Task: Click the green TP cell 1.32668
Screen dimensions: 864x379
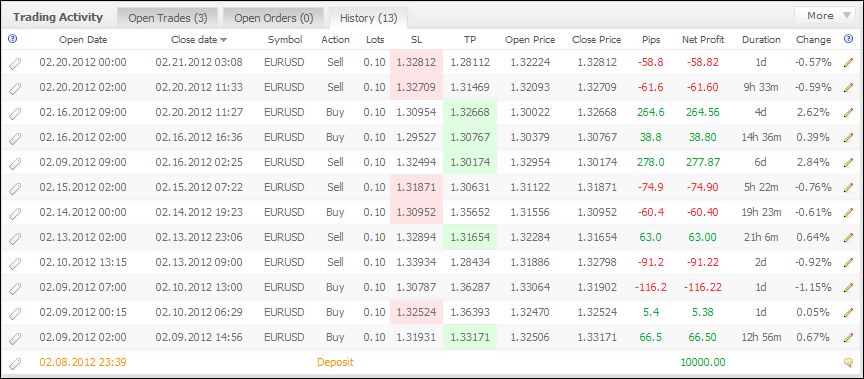Action: (x=470, y=112)
